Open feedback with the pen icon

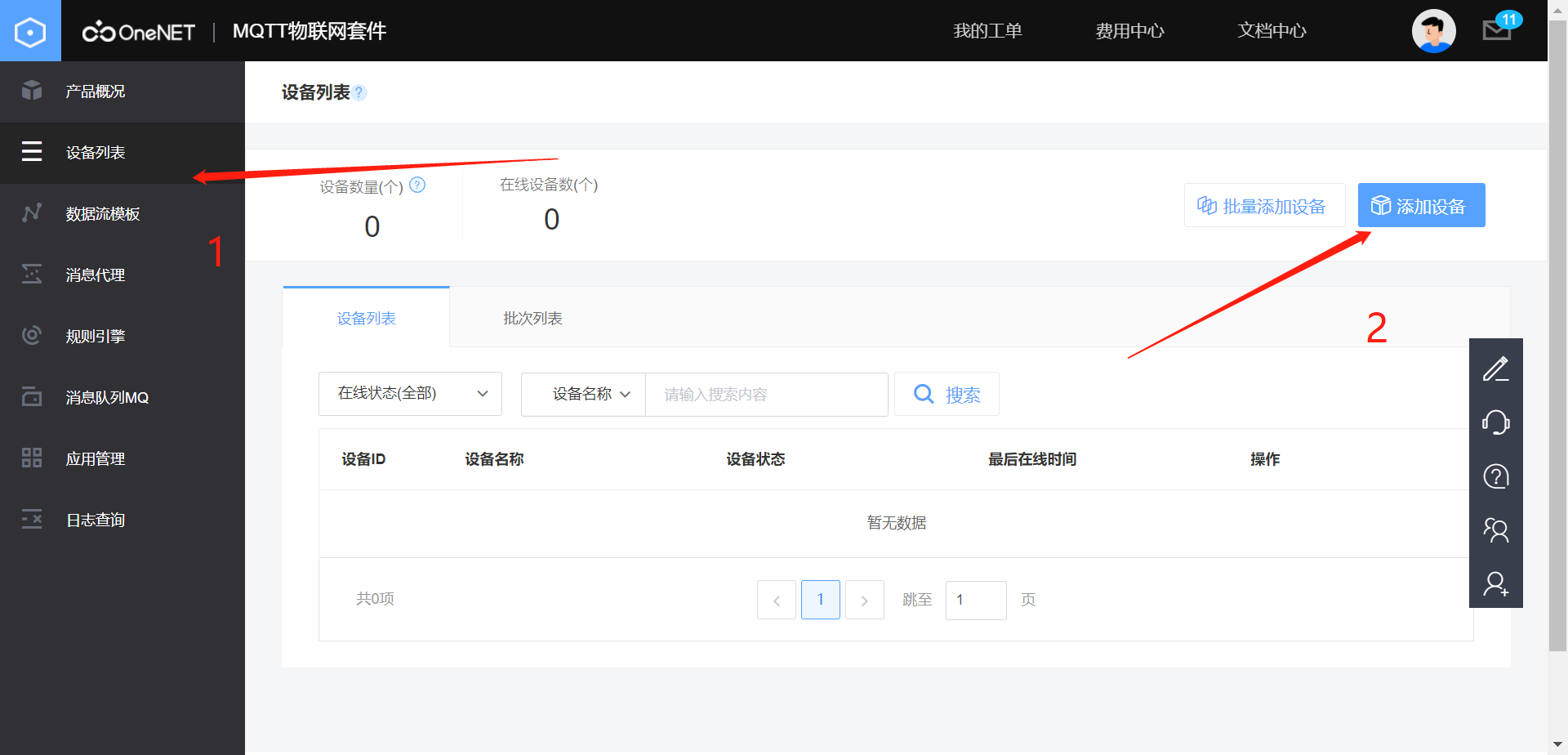1496,369
